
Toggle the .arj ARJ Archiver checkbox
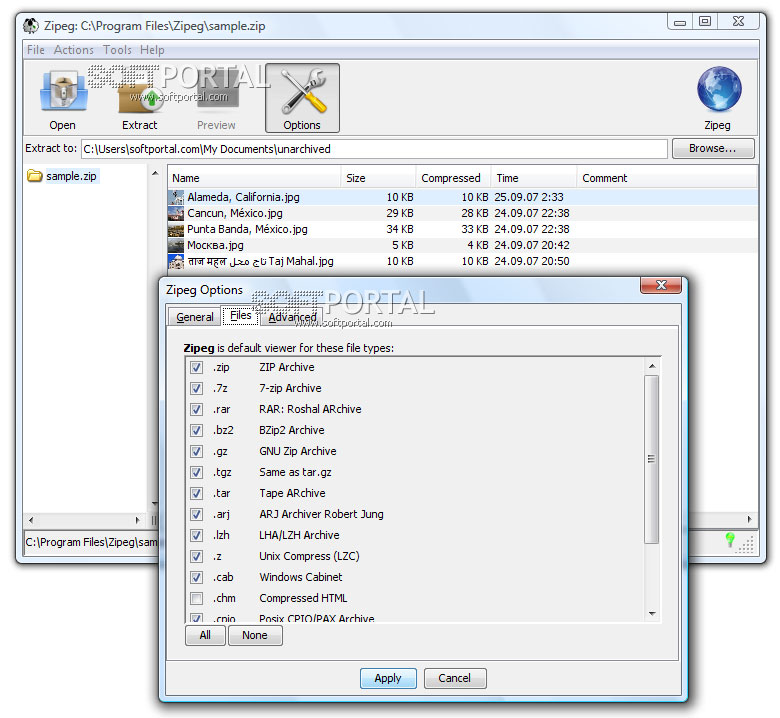pyautogui.click(x=196, y=514)
